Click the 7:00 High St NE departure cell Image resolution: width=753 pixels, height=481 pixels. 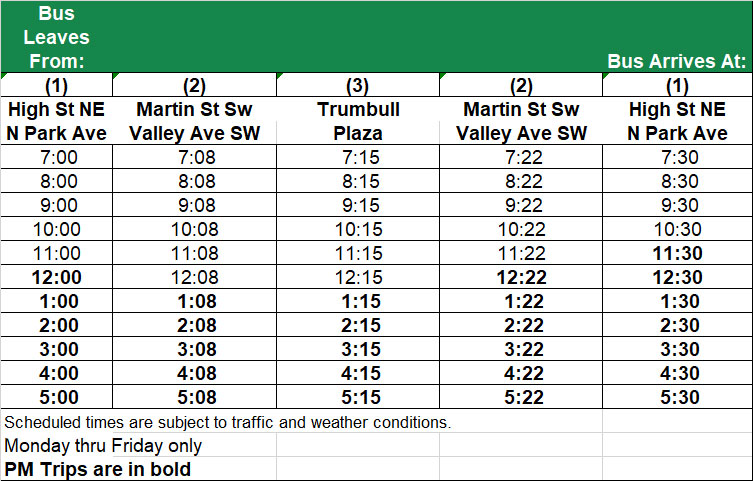coord(57,157)
